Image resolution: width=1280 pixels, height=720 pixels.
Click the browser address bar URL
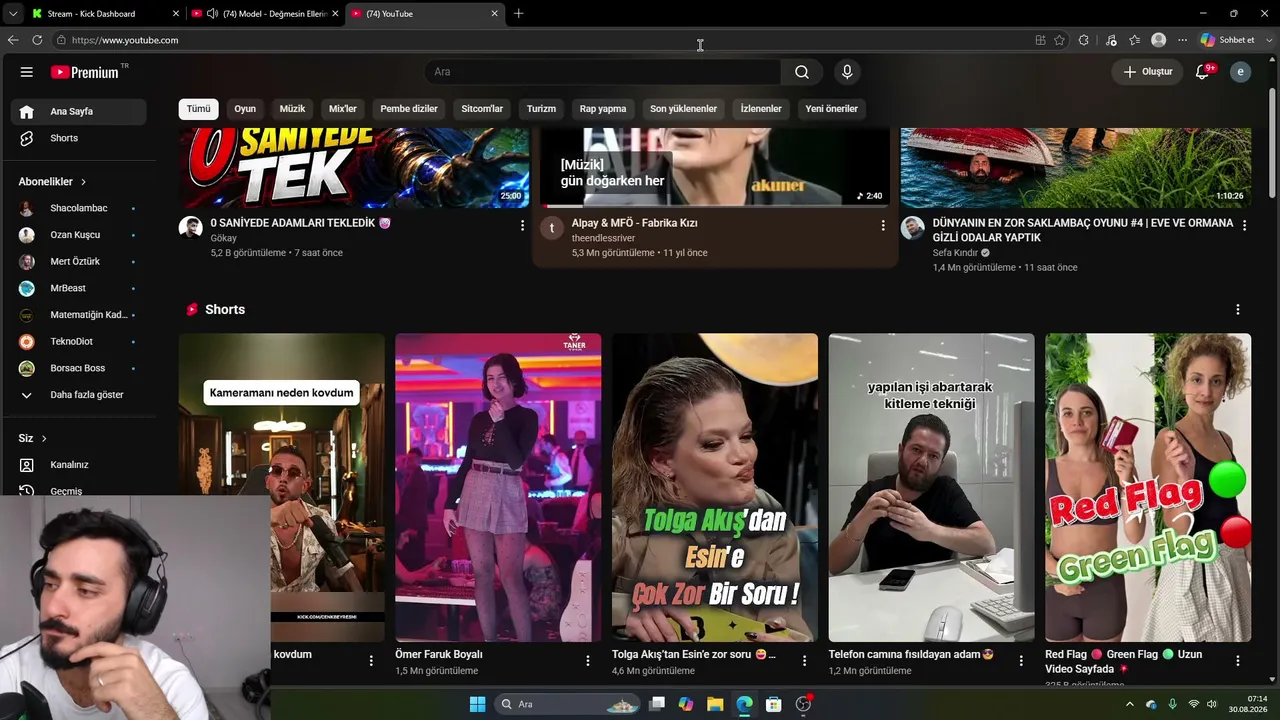coord(125,40)
